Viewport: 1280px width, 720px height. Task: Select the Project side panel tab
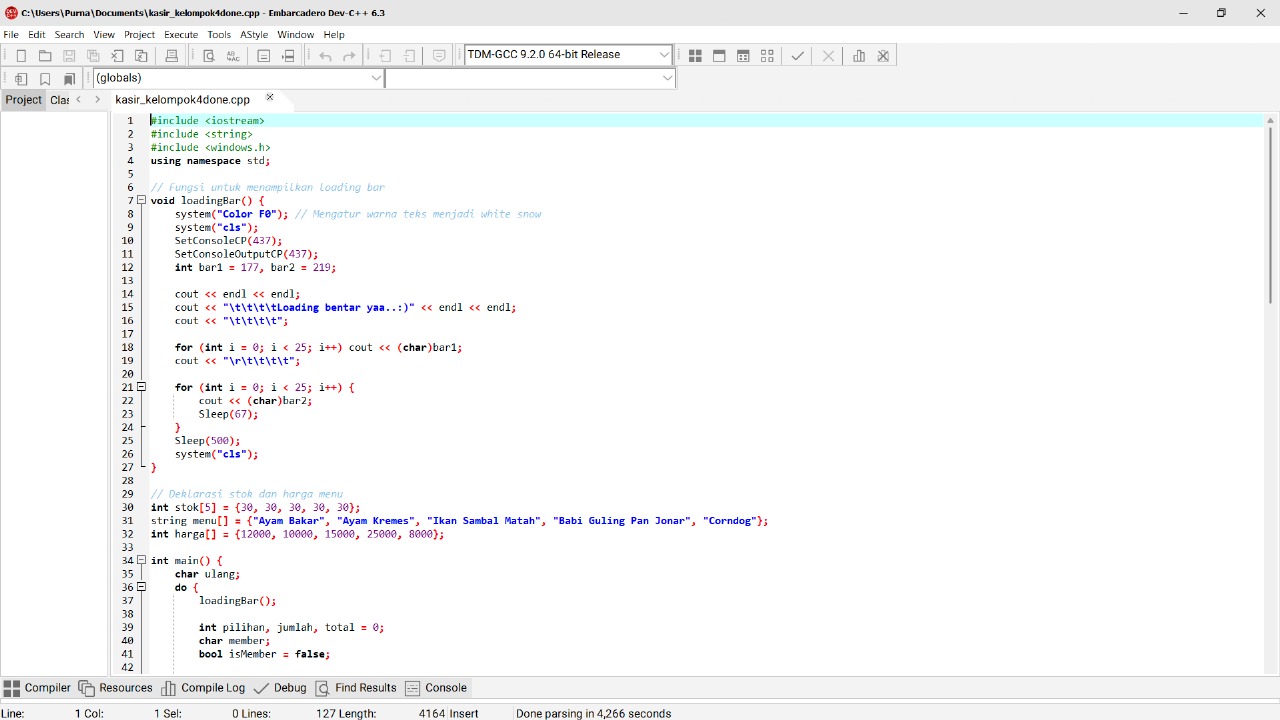point(23,100)
